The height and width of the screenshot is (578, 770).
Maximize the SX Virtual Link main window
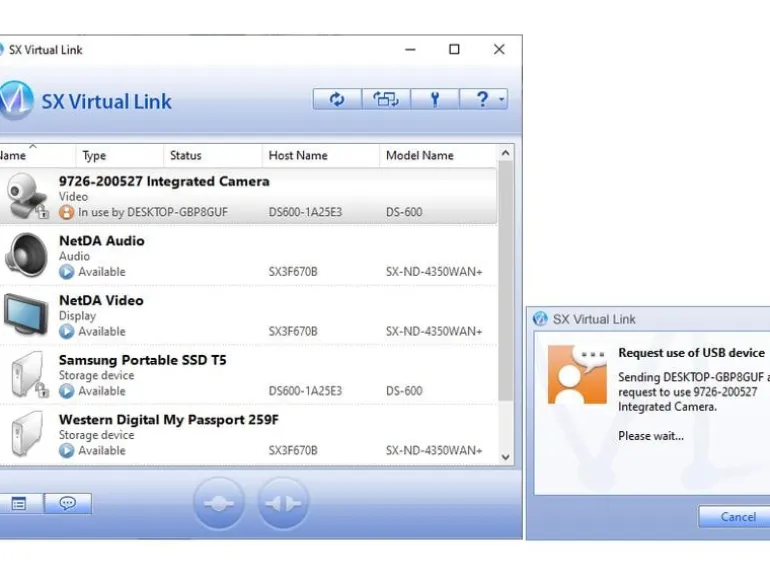tap(454, 49)
